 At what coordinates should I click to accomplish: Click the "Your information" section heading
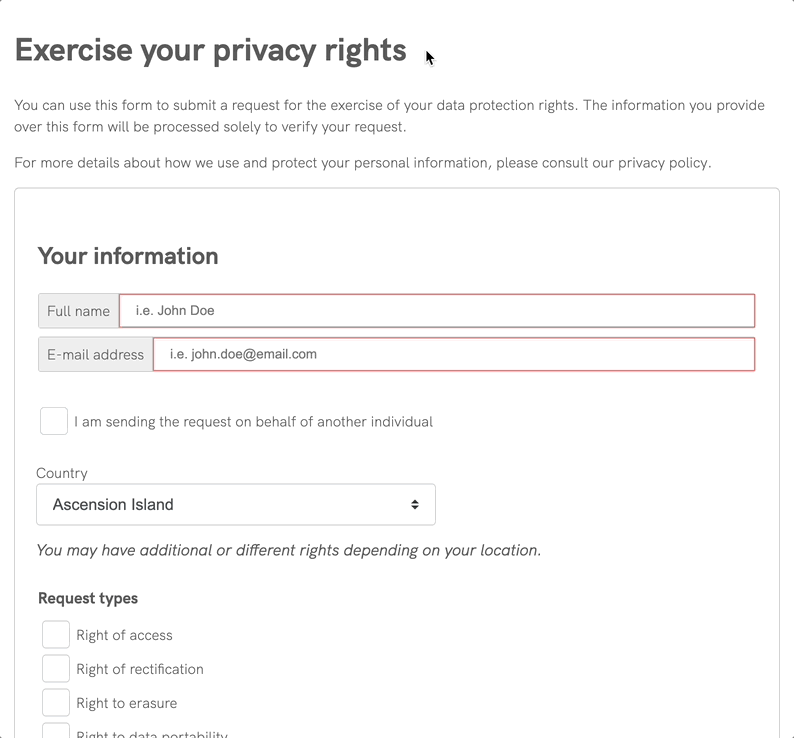tap(128, 257)
